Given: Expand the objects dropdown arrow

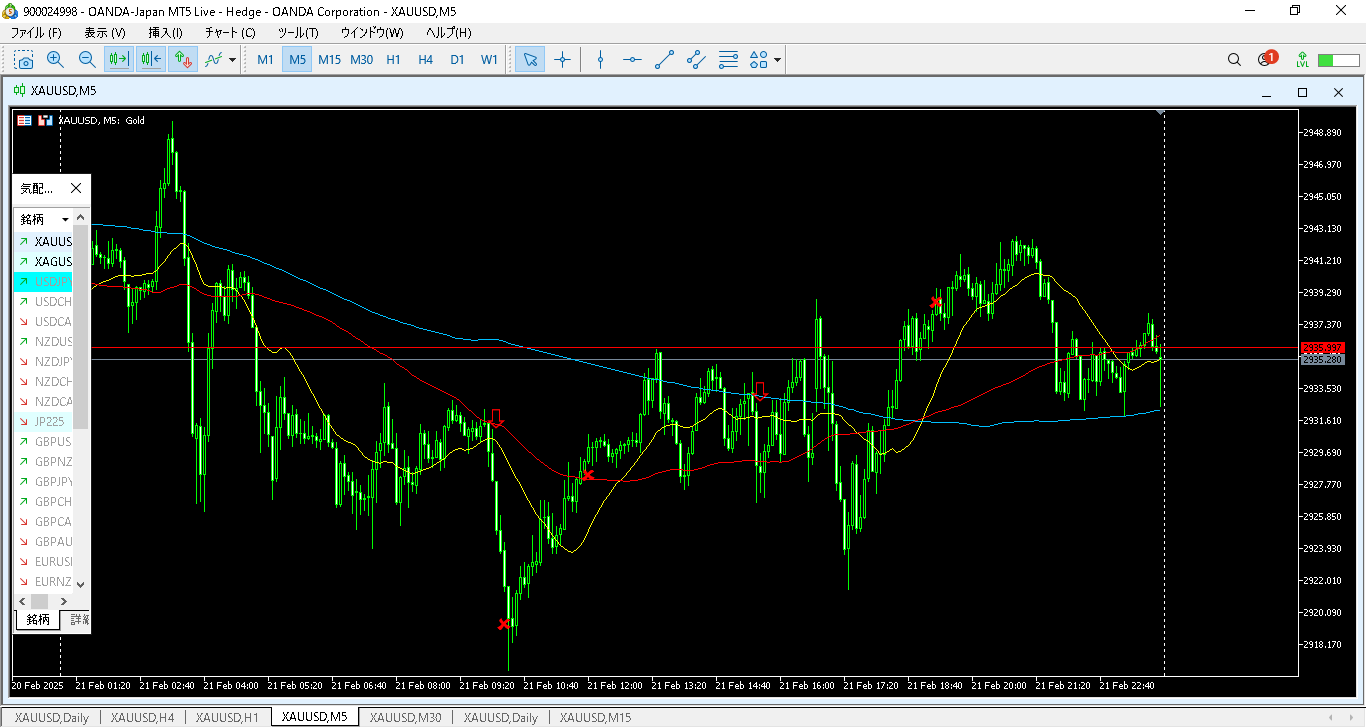Looking at the screenshot, I should (x=777, y=60).
